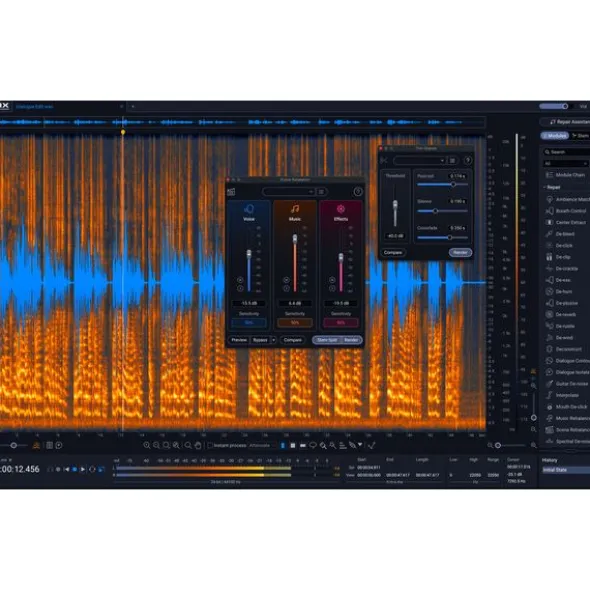The image size is (590, 591).
Task: Open the De-ess module
Action: pyautogui.click(x=559, y=280)
